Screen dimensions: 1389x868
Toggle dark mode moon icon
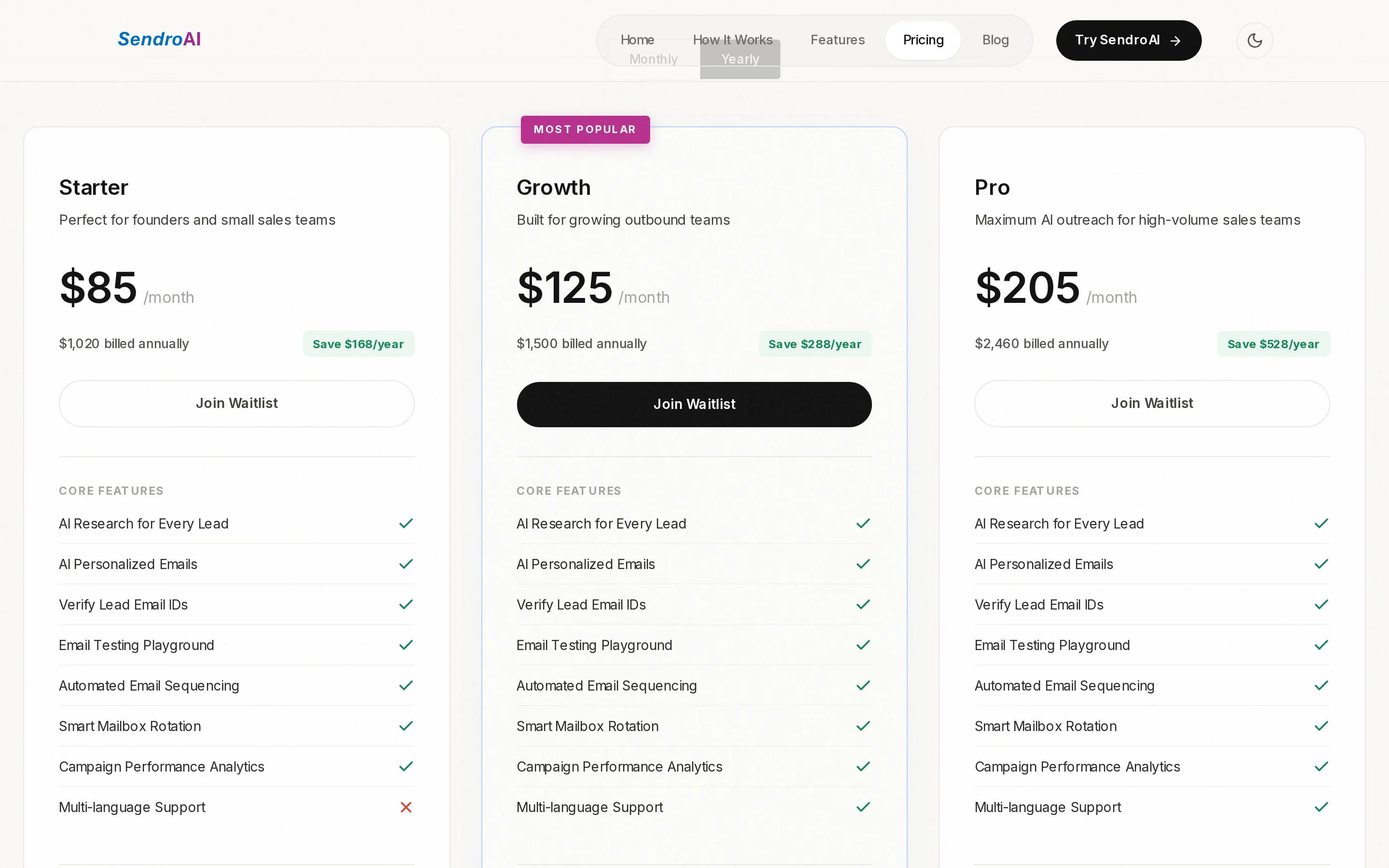pos(1254,40)
